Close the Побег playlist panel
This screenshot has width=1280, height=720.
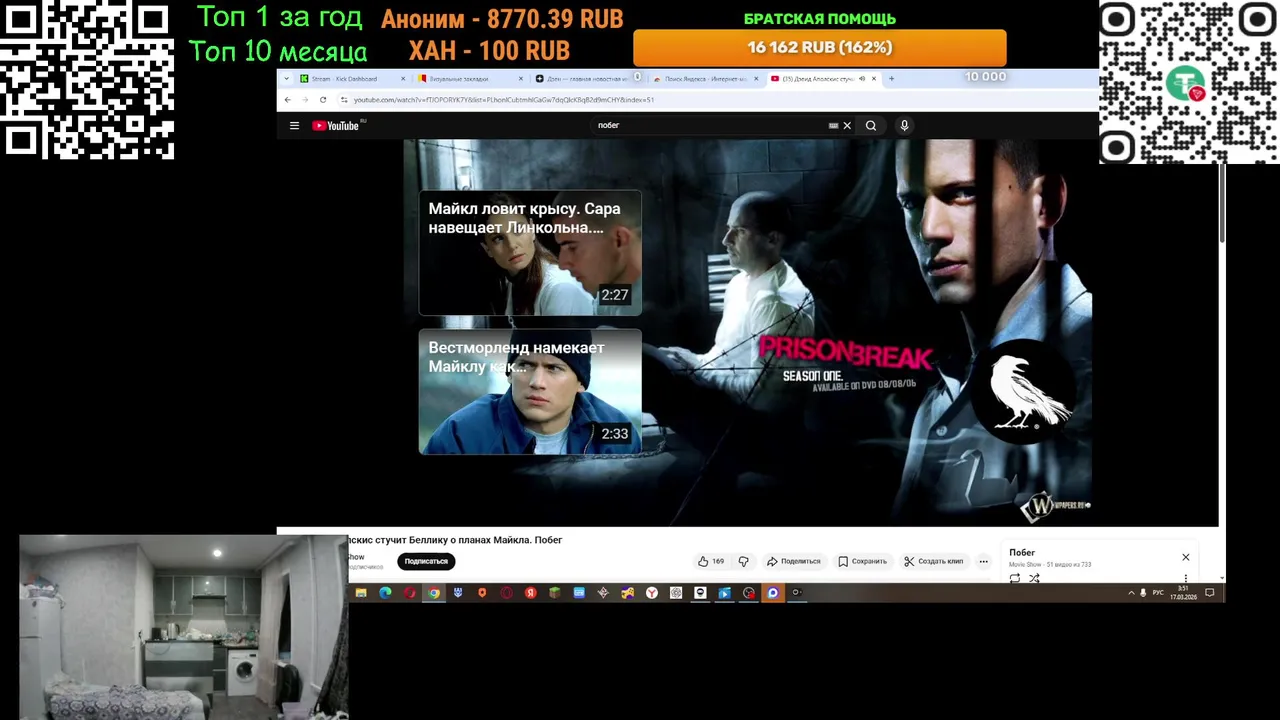coord(1186,557)
